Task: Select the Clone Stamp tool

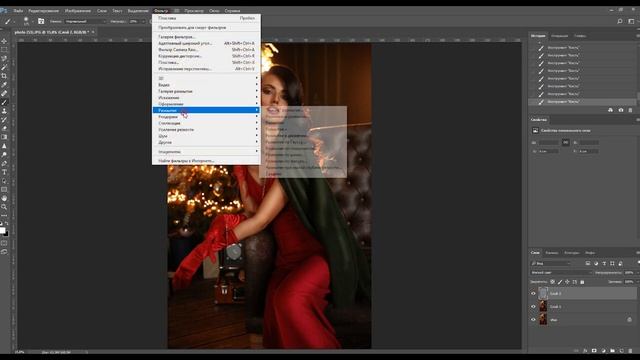Action: pyautogui.click(x=4, y=111)
